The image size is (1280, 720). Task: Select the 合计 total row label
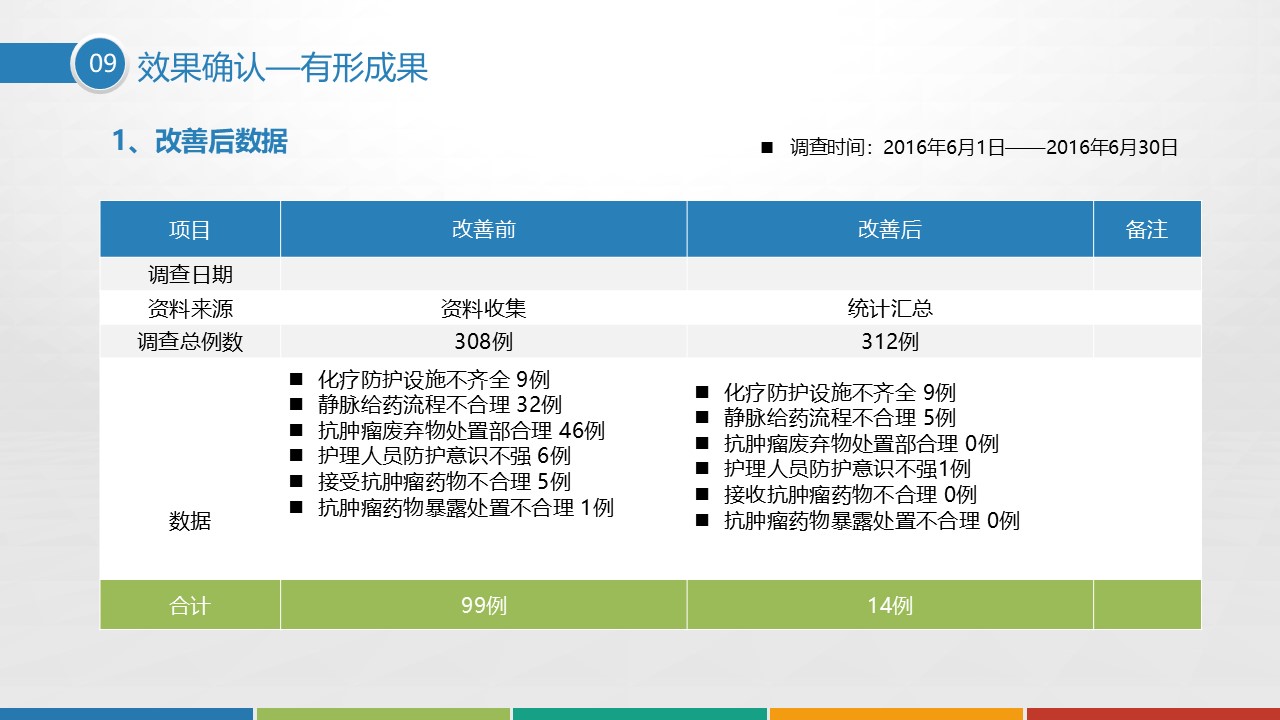click(x=190, y=605)
